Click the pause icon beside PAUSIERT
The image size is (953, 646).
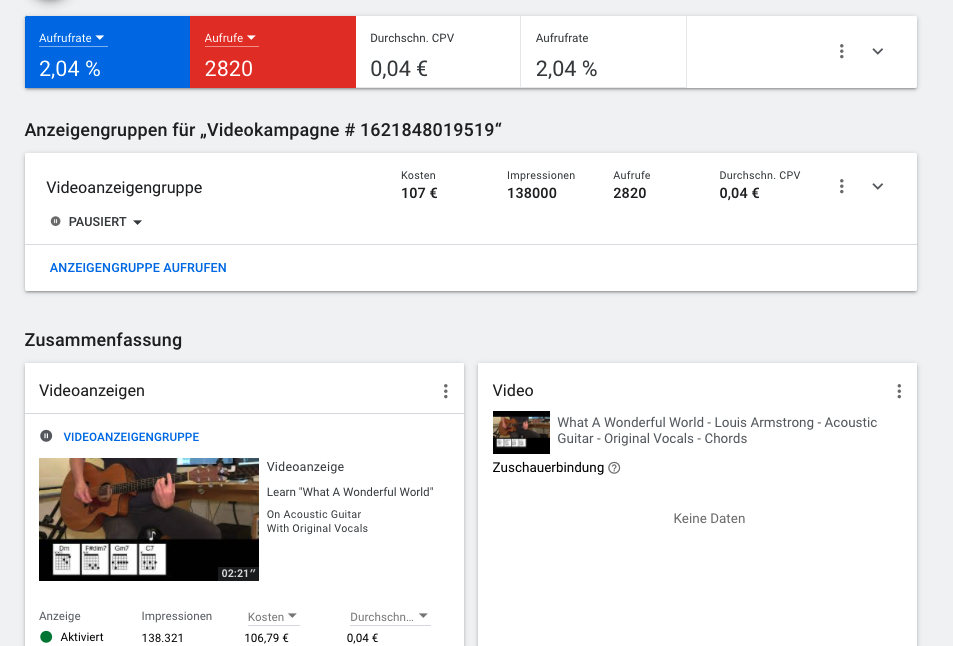[x=56, y=222]
